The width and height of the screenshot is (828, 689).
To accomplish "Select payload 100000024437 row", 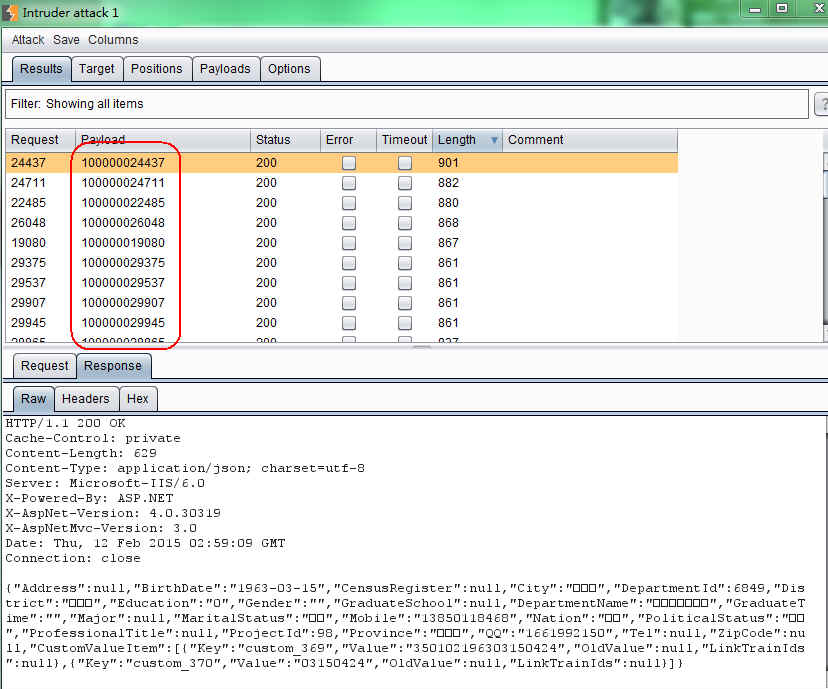I will click(342, 163).
